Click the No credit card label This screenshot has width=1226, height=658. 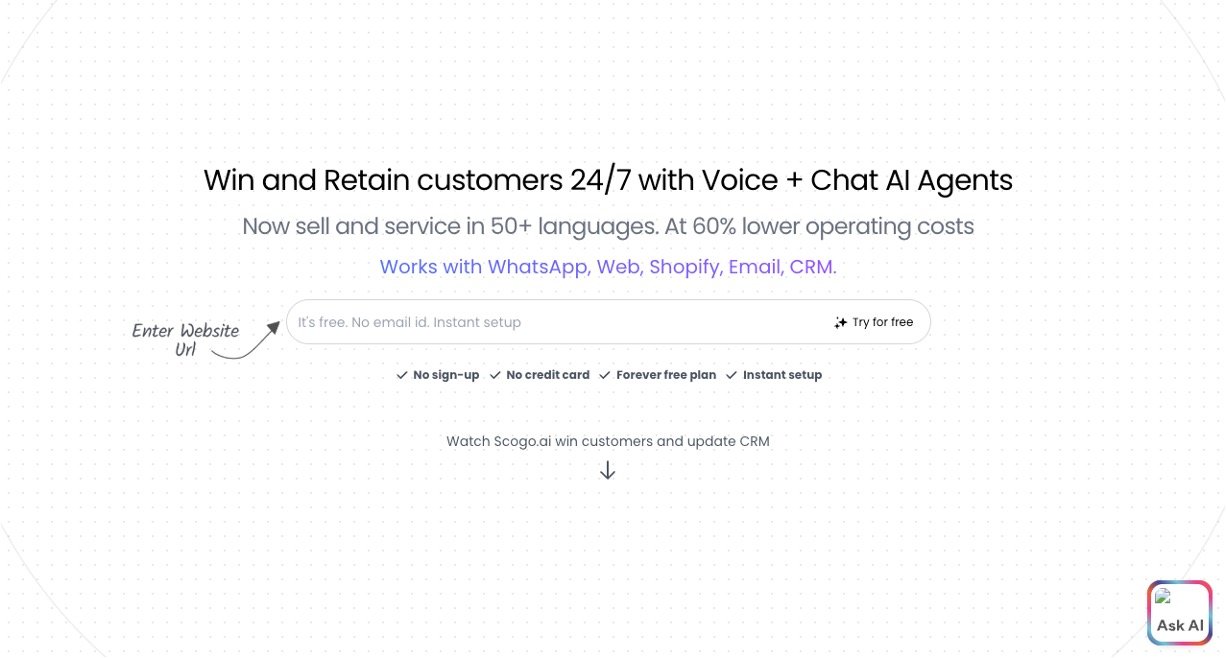(x=548, y=375)
